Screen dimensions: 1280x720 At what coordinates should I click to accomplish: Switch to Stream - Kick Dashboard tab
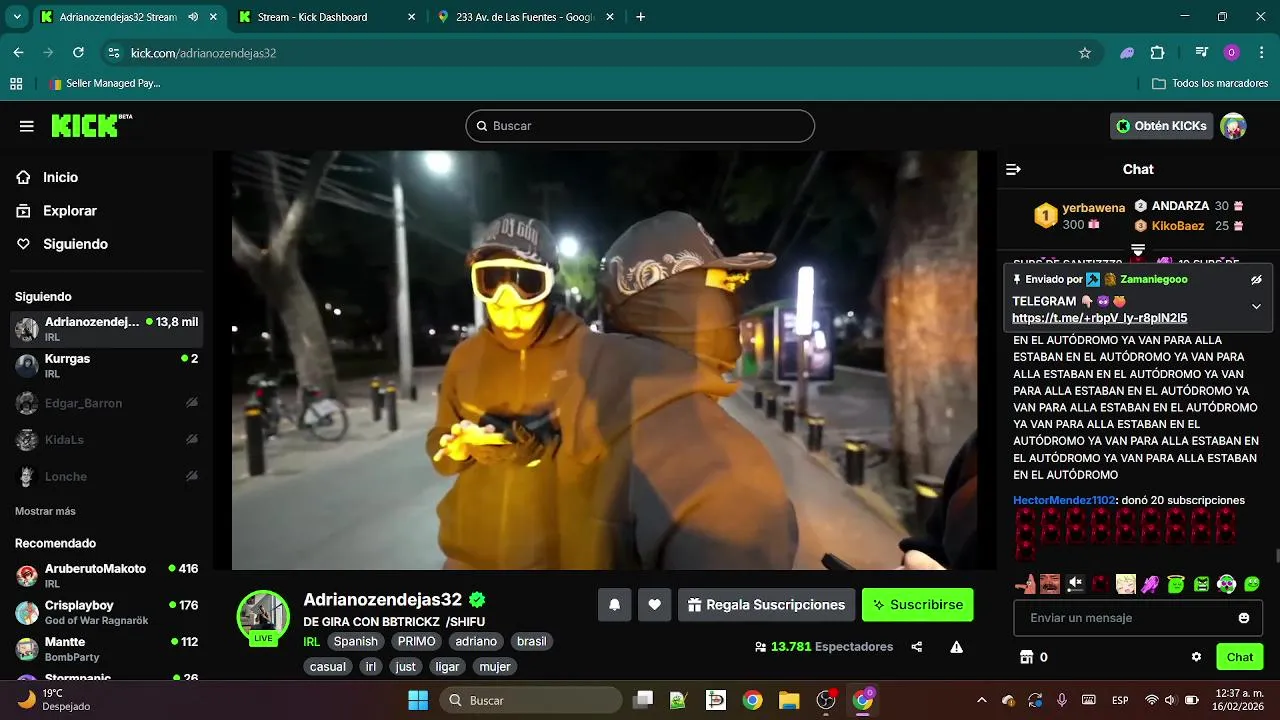click(x=328, y=17)
